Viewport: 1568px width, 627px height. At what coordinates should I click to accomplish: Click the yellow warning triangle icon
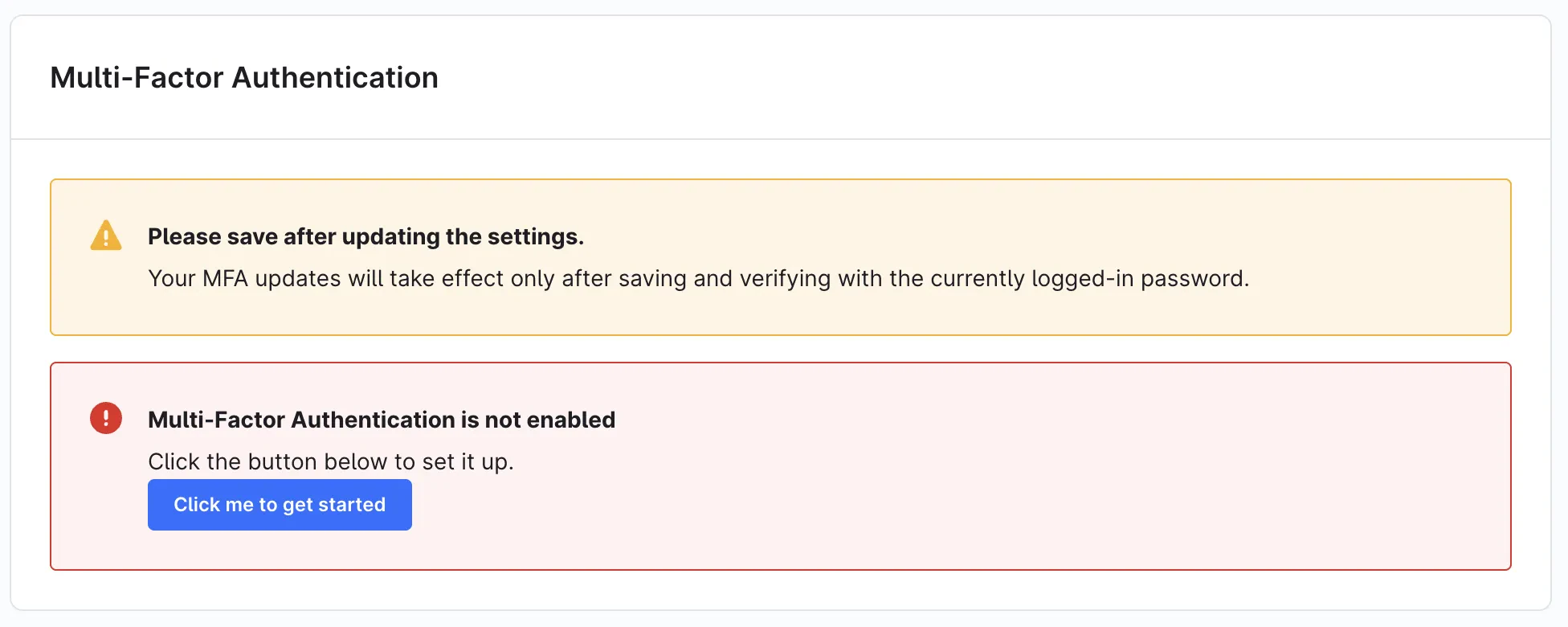[106, 236]
